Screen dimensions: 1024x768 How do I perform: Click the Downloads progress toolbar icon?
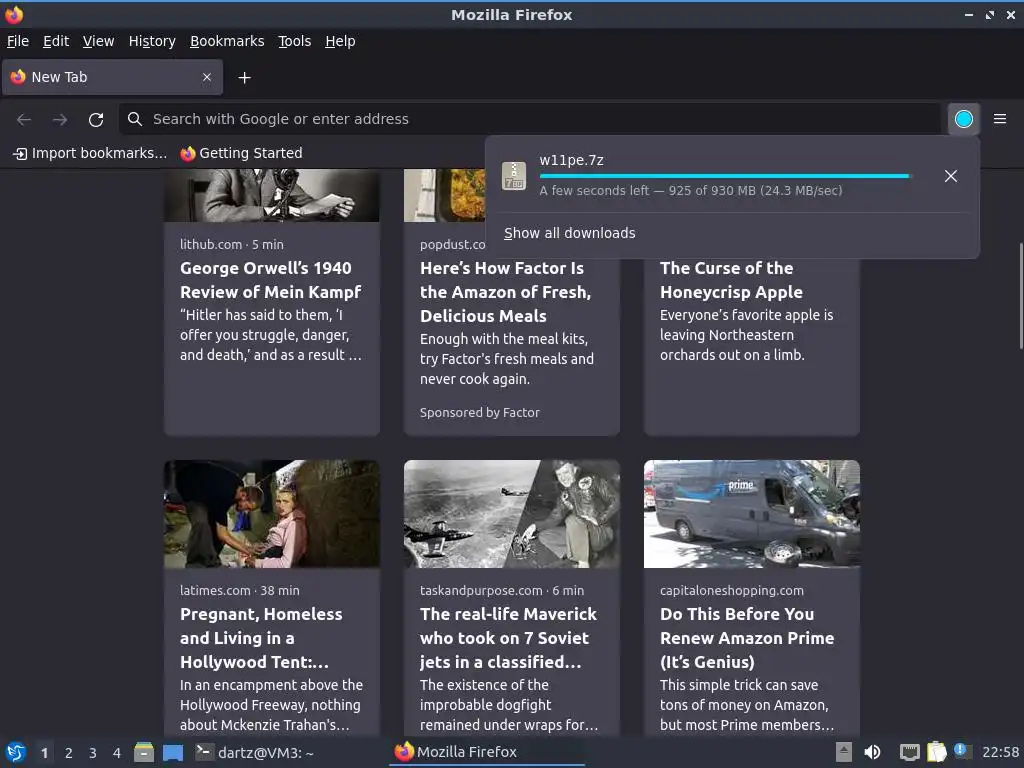tap(963, 119)
